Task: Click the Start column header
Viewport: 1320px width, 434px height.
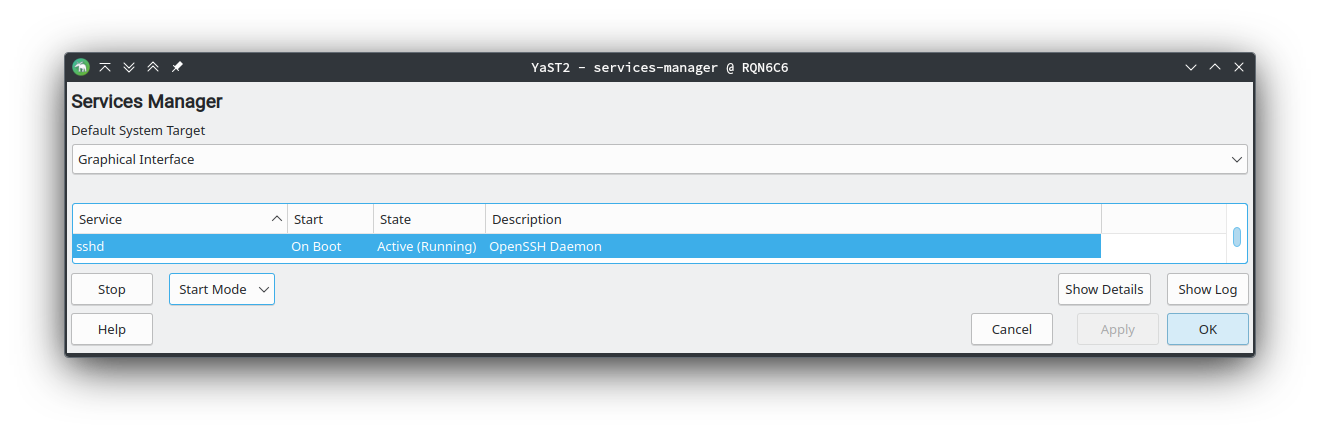Action: (330, 219)
